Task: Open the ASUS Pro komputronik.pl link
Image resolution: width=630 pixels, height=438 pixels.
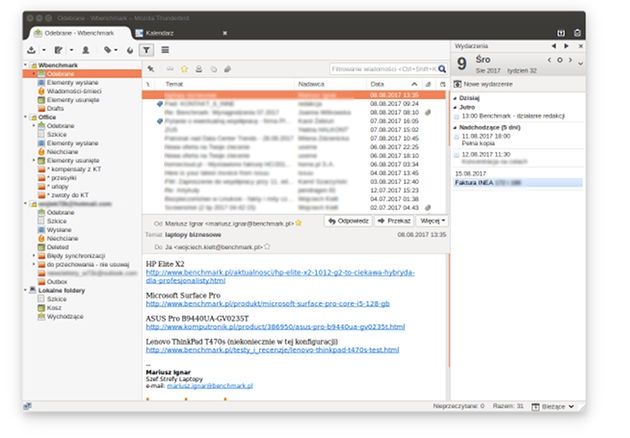Action: tap(275, 327)
